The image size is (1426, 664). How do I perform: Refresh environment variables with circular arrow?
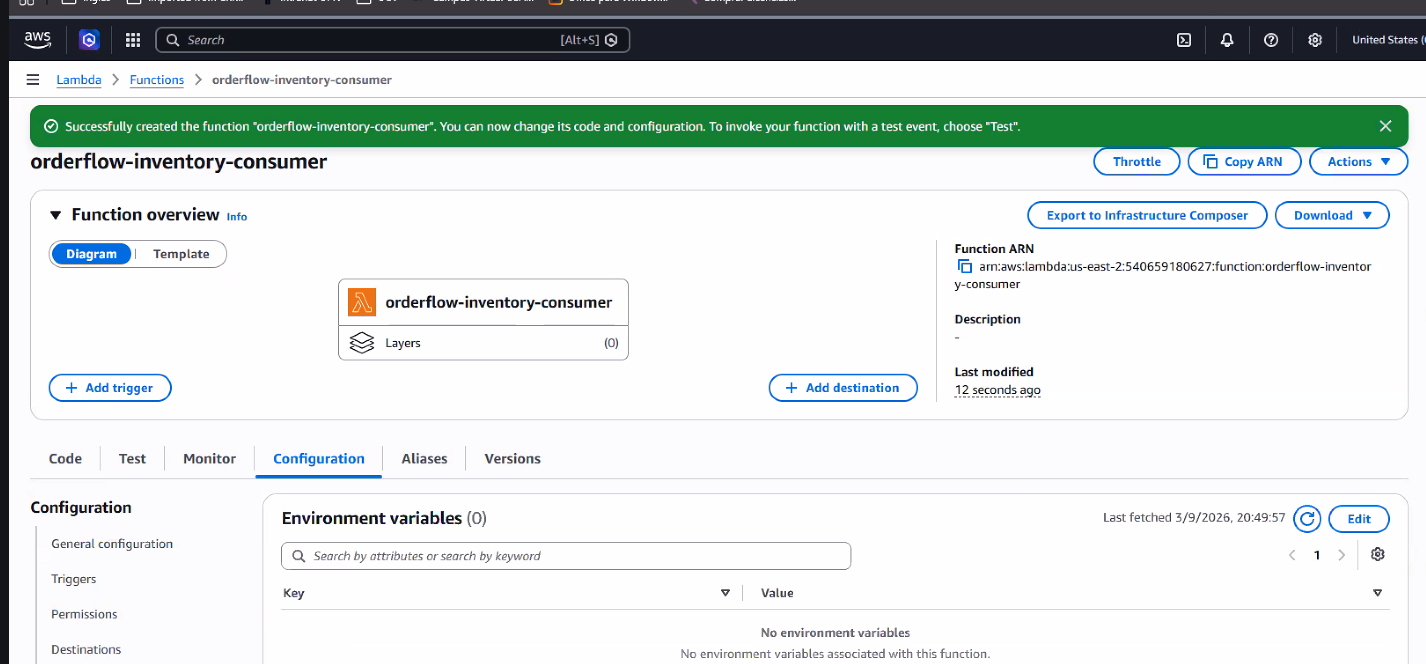coord(1307,519)
